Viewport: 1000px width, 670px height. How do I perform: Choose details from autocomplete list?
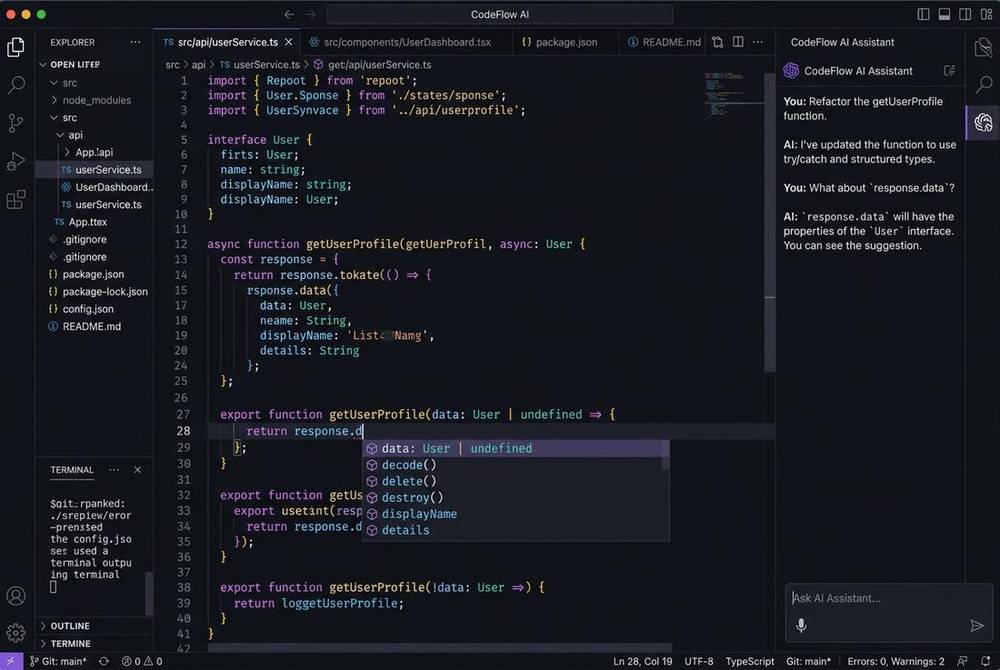(515, 530)
